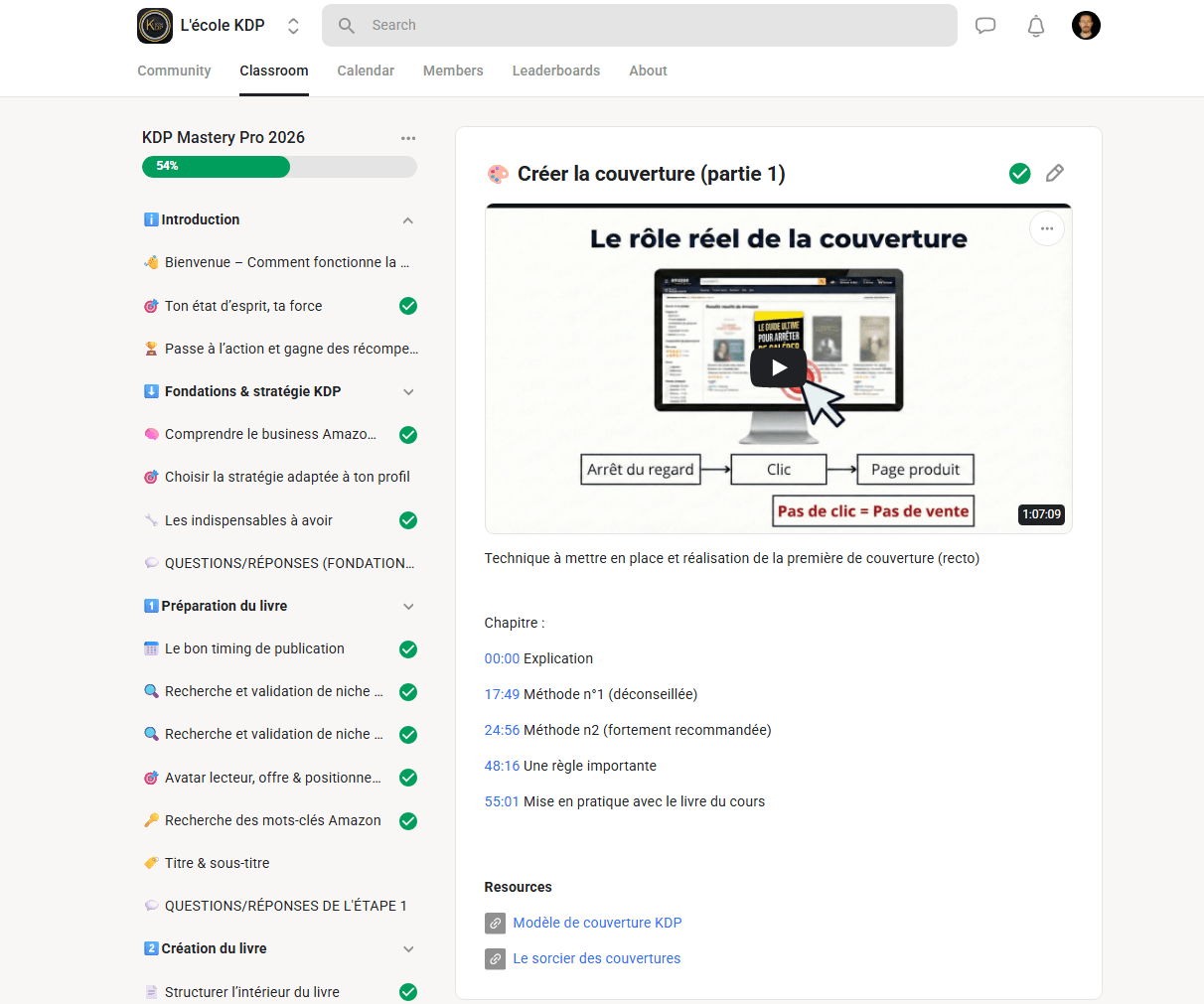Image resolution: width=1204 pixels, height=1004 pixels.
Task: Toggle completion for Le bon timing de publication
Action: pos(408,649)
